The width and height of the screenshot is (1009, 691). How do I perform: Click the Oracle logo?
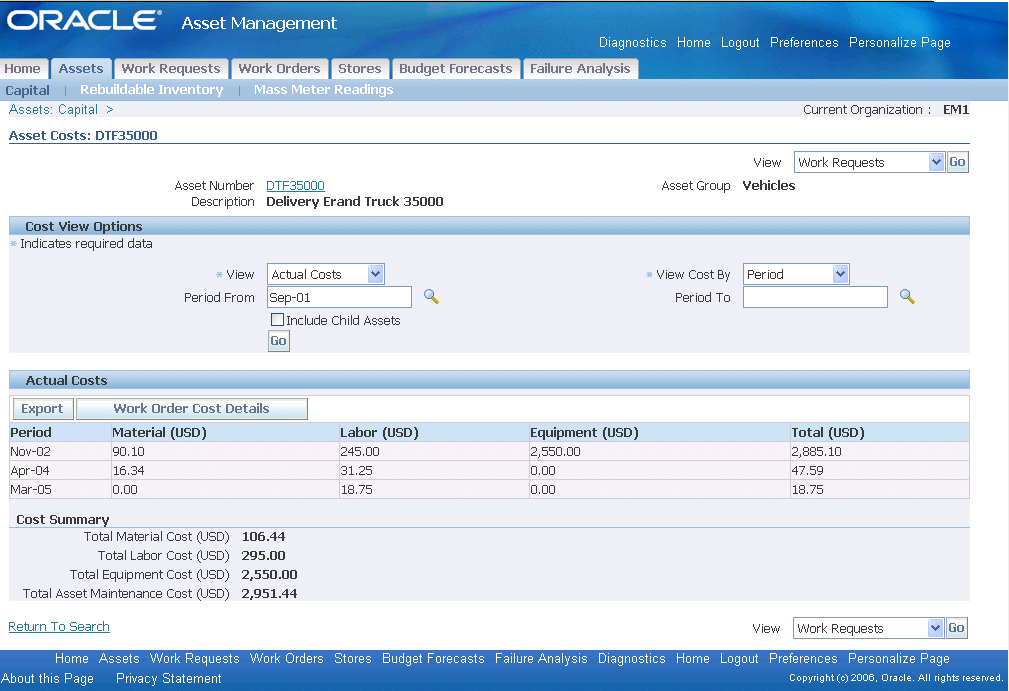[x=84, y=20]
